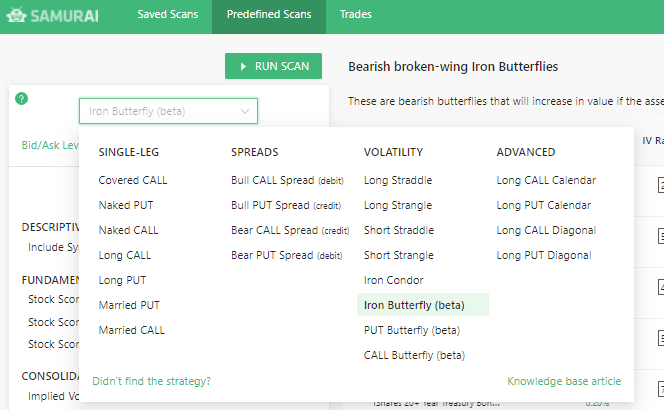The width and height of the screenshot is (664, 410).
Task: Open the Saved Scans tab
Action: coord(168,14)
